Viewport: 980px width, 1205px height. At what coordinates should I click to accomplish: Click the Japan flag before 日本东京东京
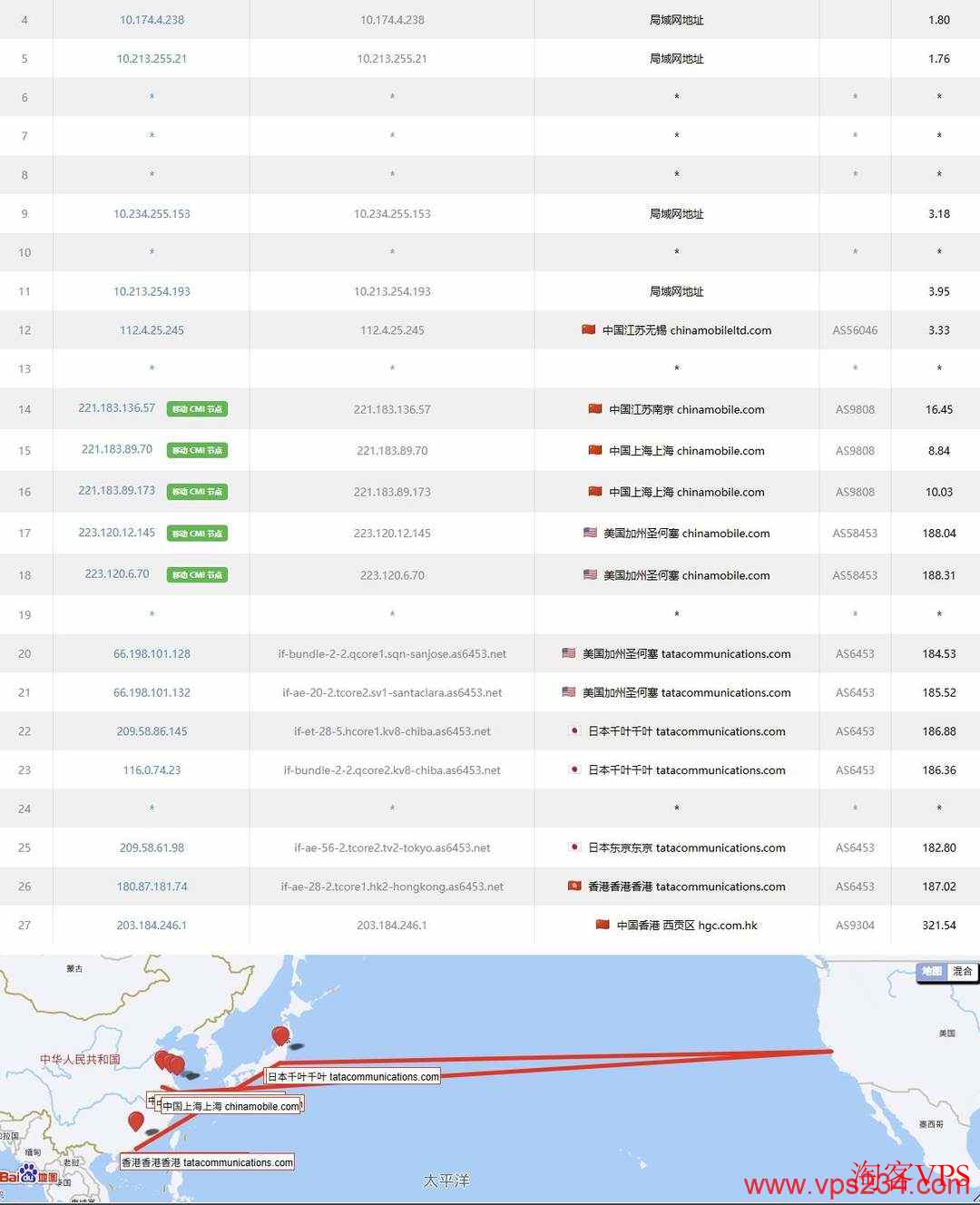(574, 847)
